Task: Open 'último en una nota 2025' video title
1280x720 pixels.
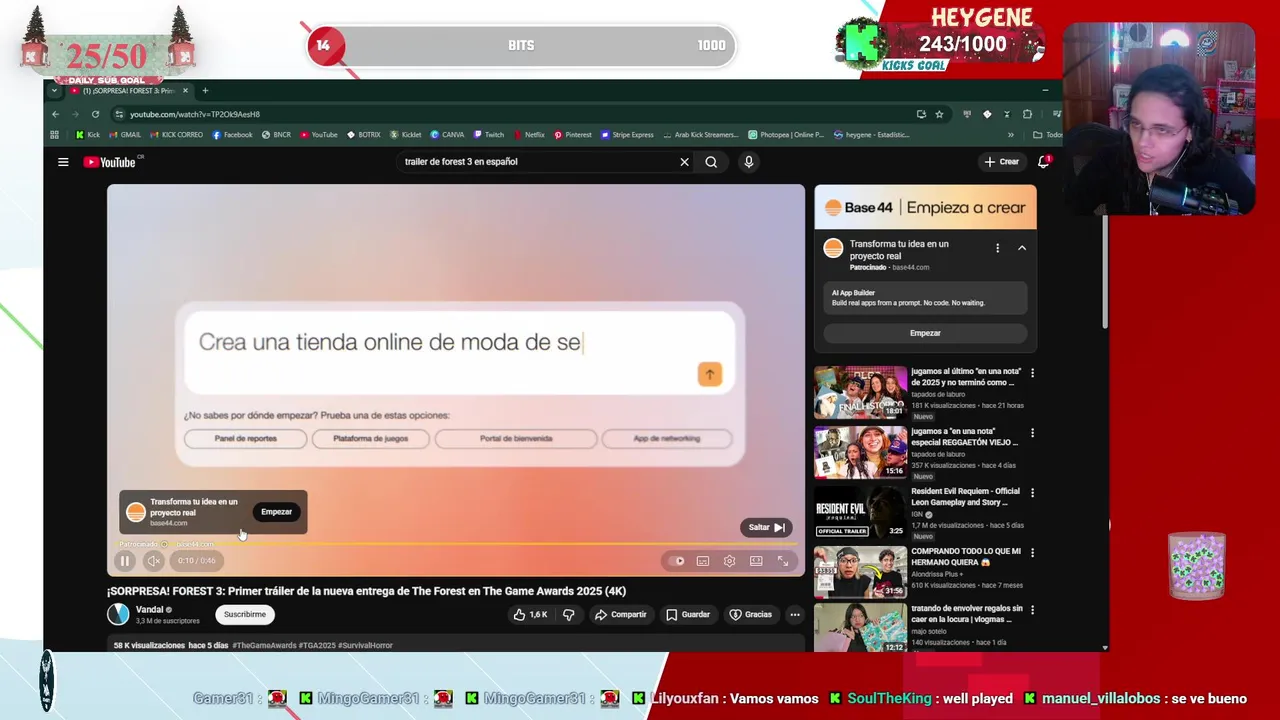Action: coord(965,376)
